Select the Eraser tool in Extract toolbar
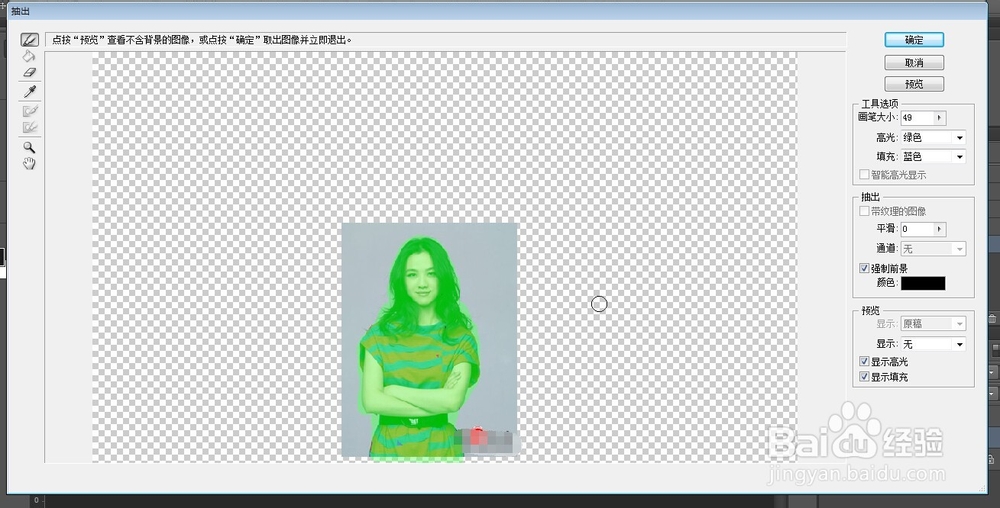The height and width of the screenshot is (508, 1000). (29, 73)
